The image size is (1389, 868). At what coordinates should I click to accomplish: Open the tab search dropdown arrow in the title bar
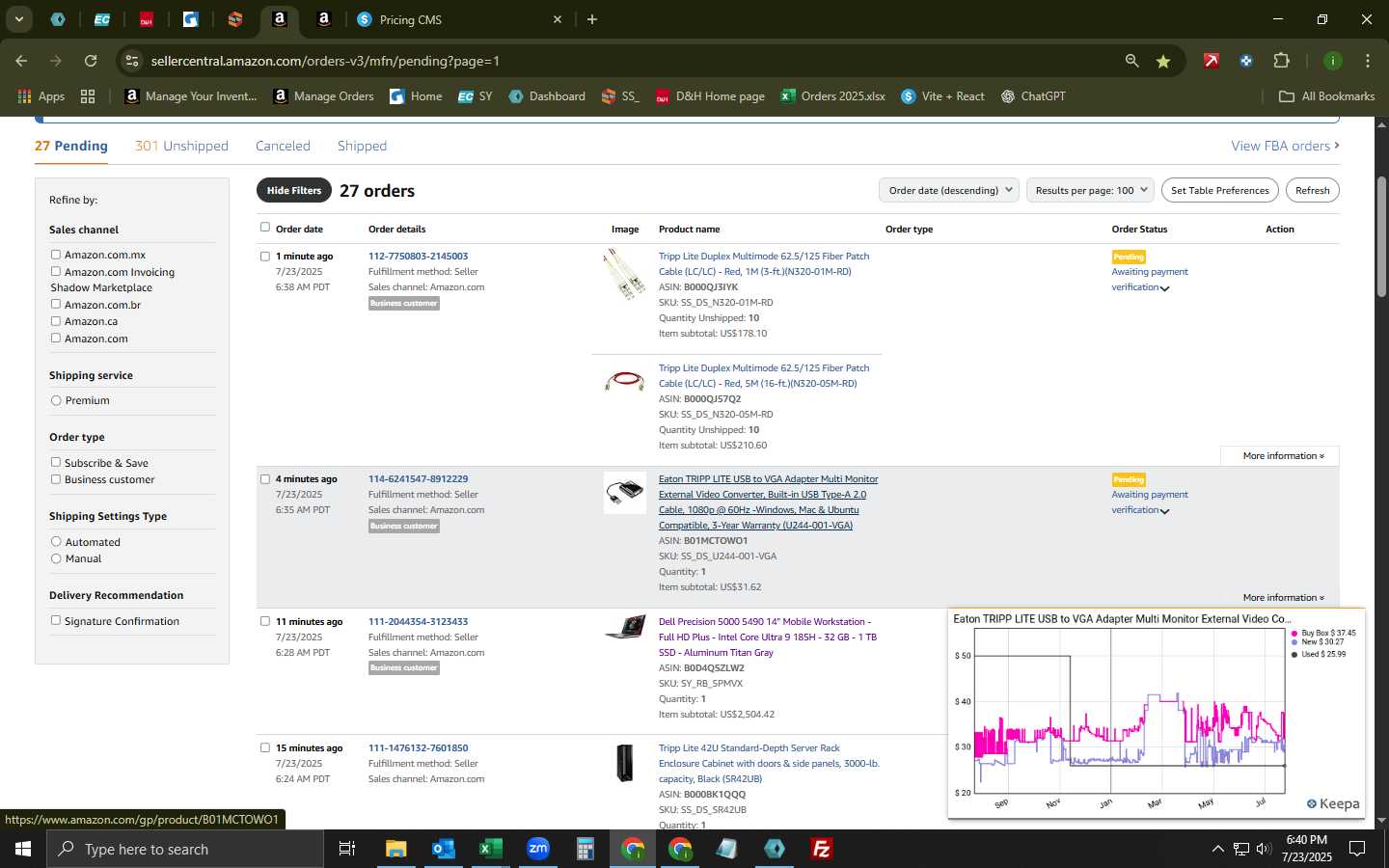pyautogui.click(x=19, y=19)
